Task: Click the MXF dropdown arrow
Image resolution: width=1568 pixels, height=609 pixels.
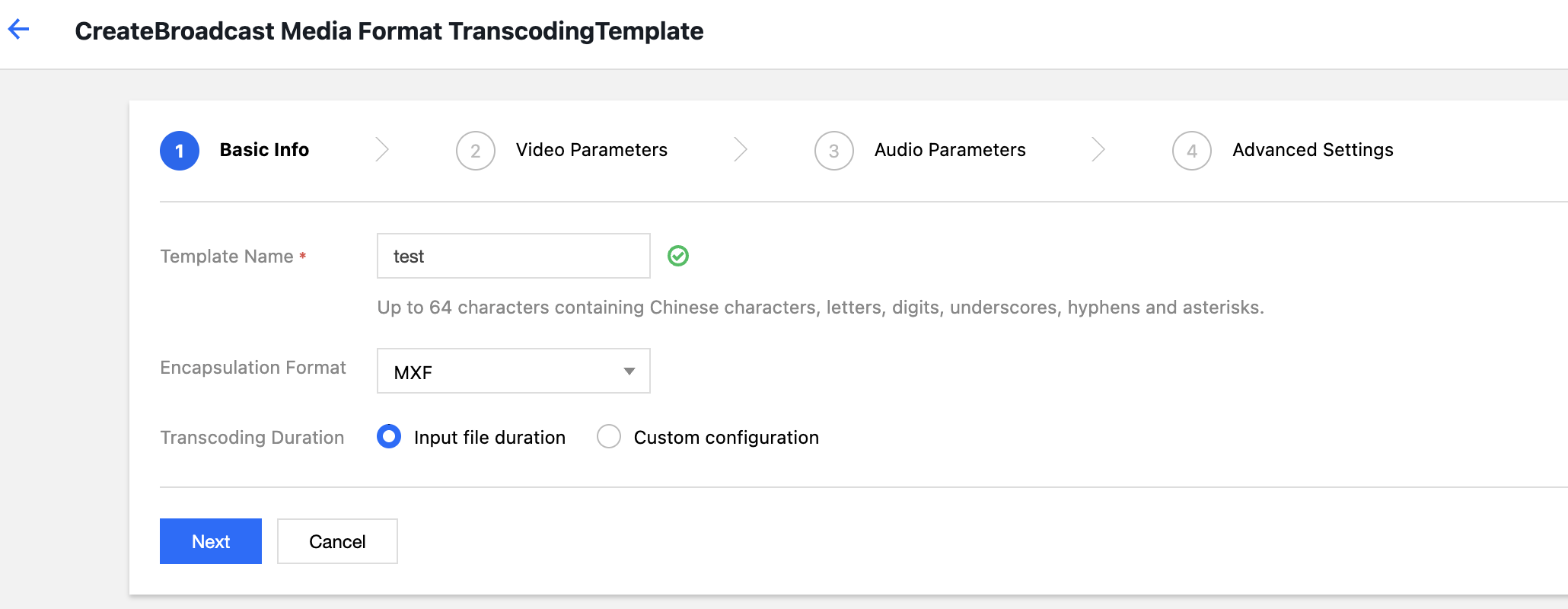Action: [629, 371]
